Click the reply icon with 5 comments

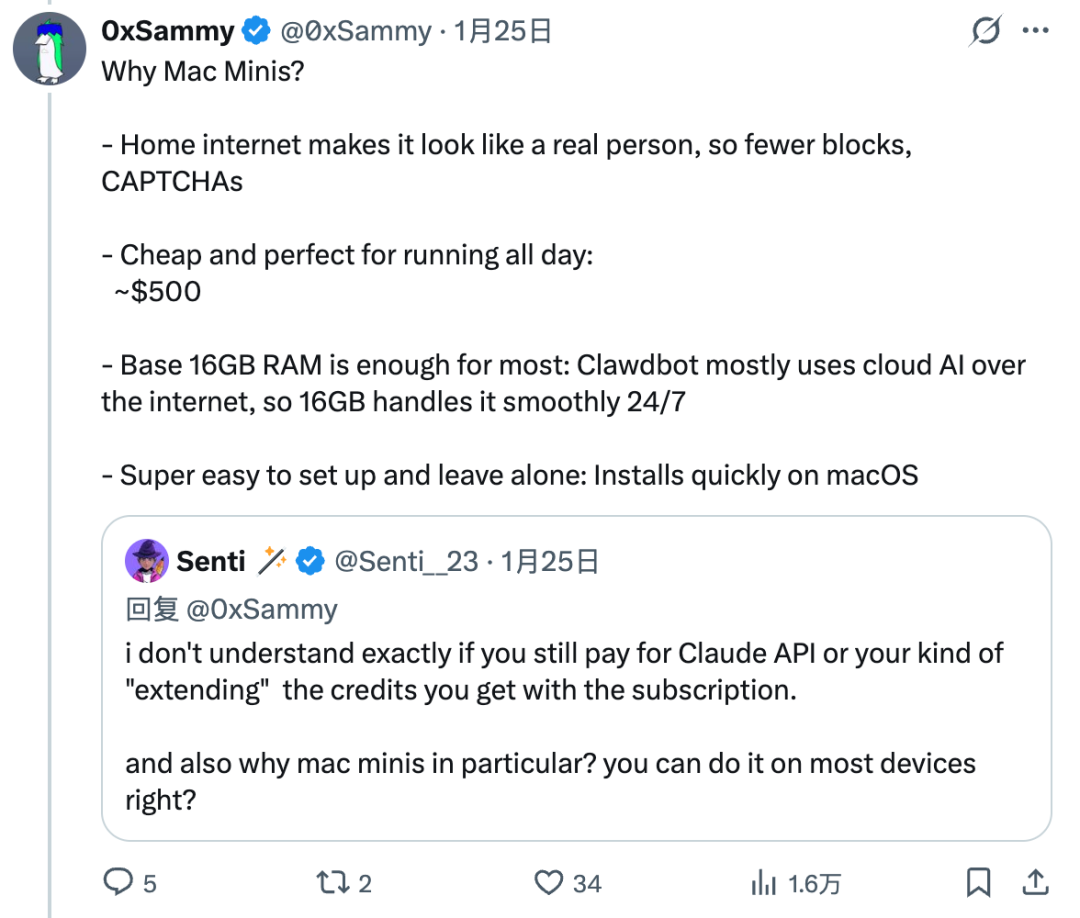coord(120,882)
